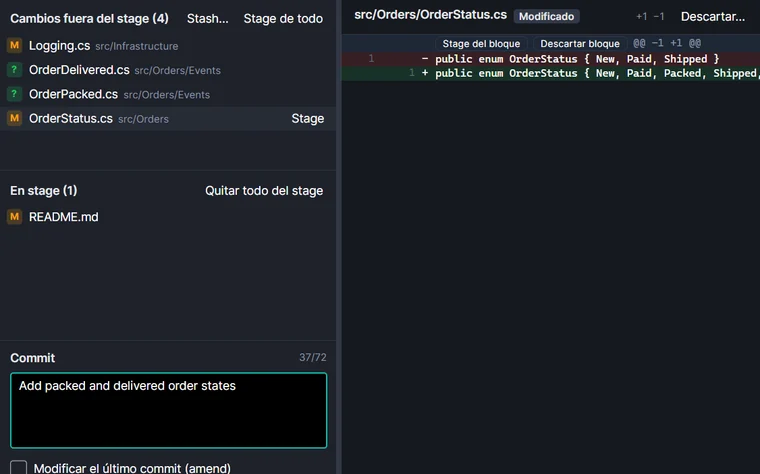Select staged file README.md

click(x=168, y=217)
